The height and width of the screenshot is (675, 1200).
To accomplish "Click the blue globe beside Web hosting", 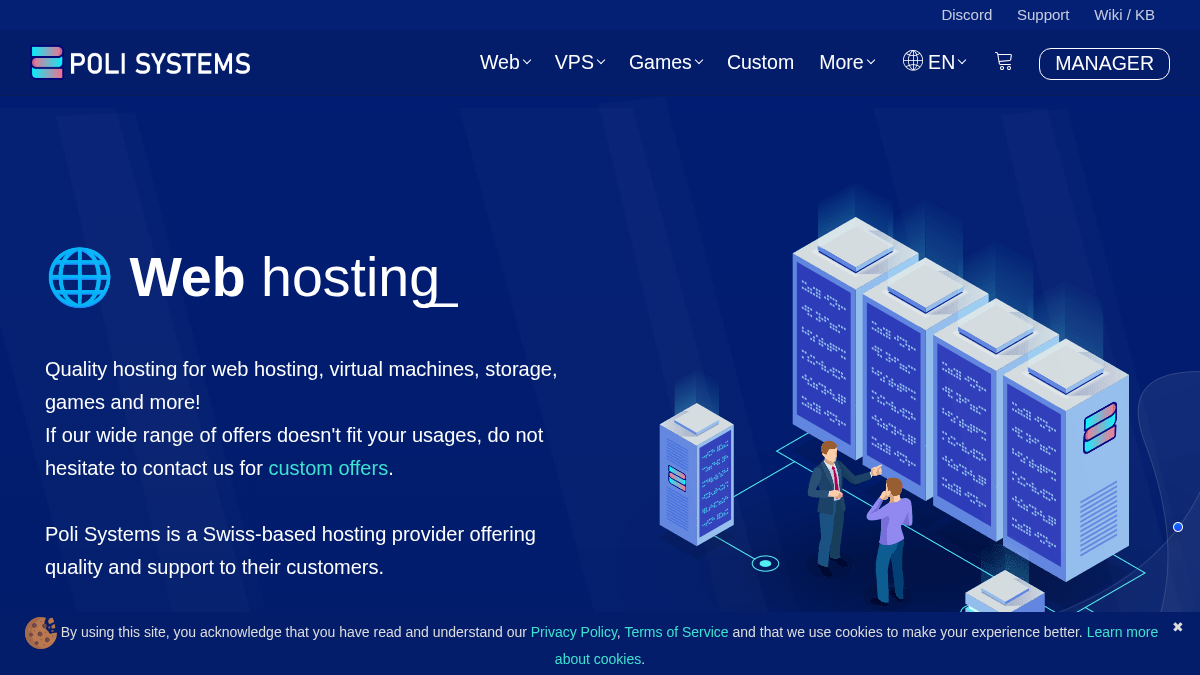I will click(x=79, y=277).
